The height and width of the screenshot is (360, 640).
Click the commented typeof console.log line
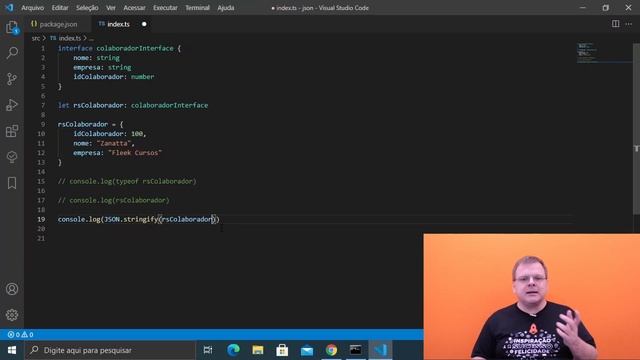click(127, 181)
